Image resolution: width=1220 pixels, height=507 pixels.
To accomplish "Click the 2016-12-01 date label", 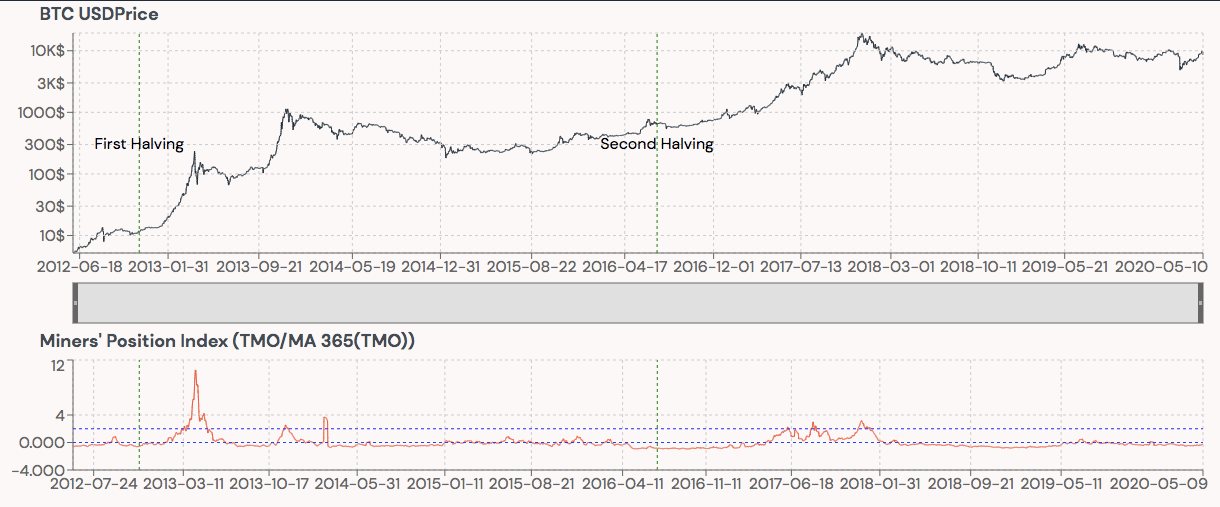I will pyautogui.click(x=712, y=266).
